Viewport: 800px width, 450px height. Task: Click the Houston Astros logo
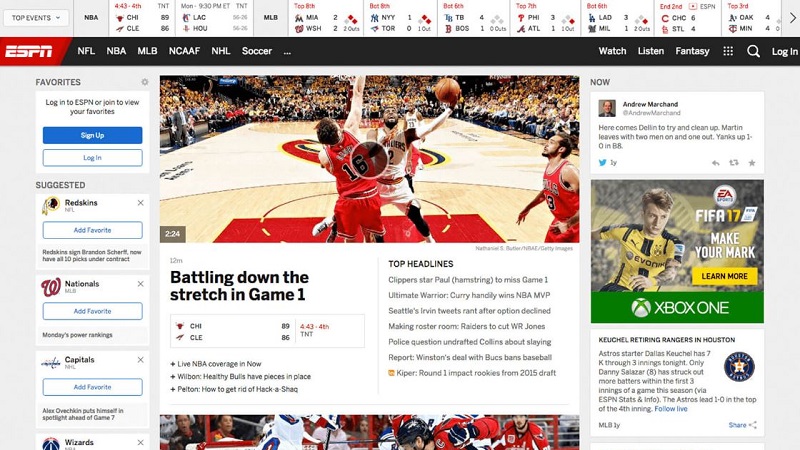tap(739, 367)
